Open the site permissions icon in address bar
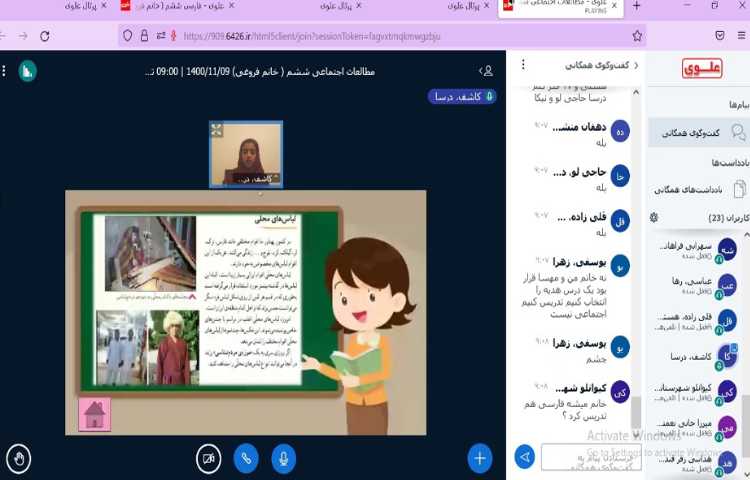750x480 pixels. coord(161,36)
